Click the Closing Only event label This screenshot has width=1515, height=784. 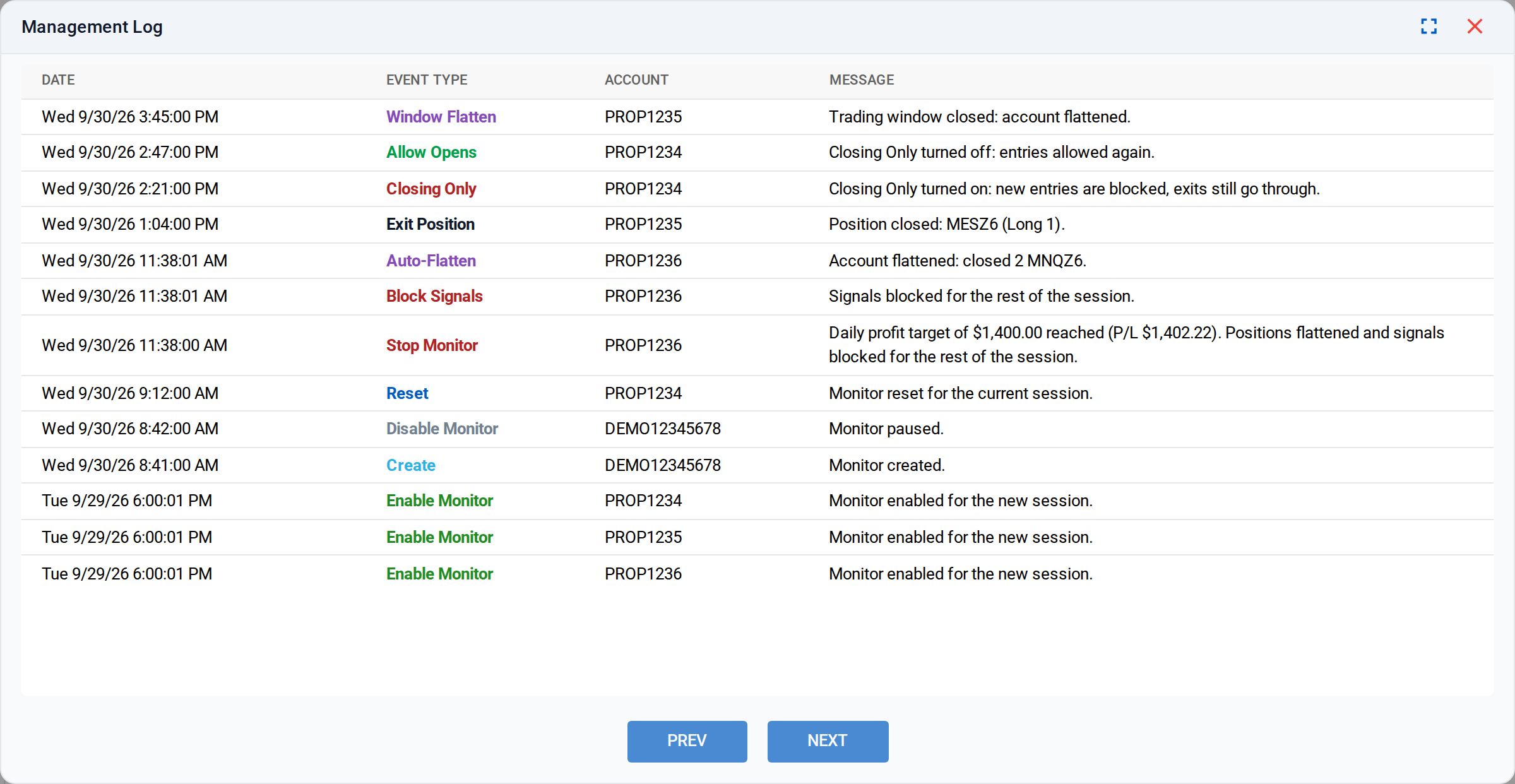point(431,189)
